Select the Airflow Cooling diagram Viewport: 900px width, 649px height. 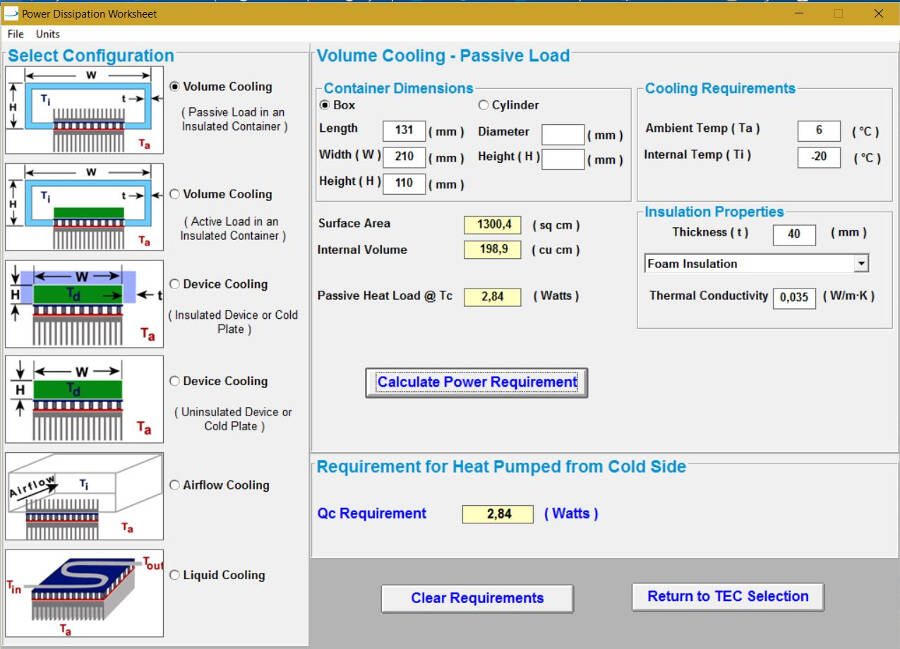(84, 494)
